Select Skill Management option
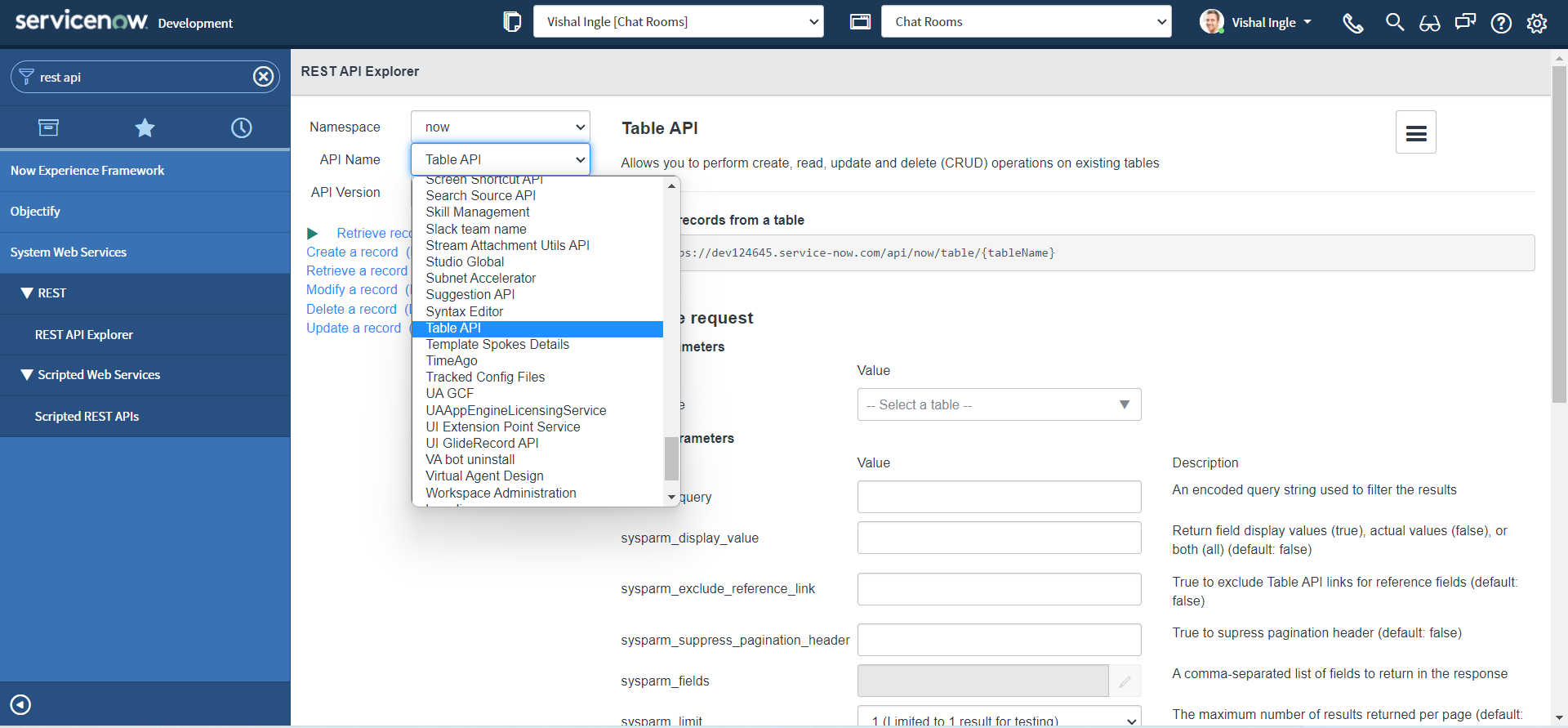Image resolution: width=1568 pixels, height=728 pixels. click(x=537, y=212)
